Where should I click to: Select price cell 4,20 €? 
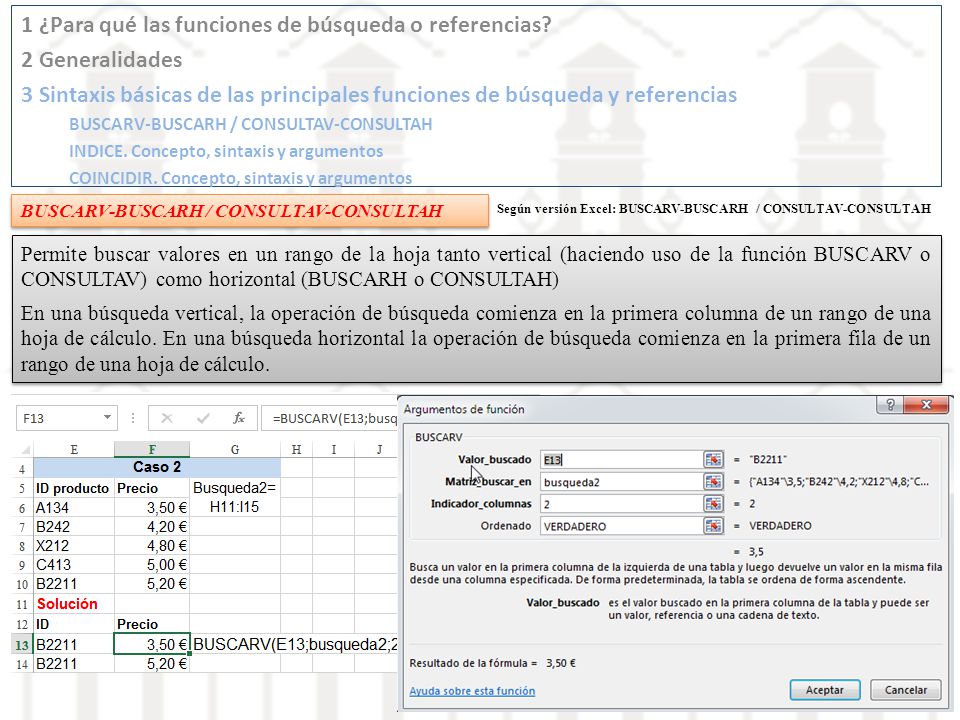pos(152,527)
